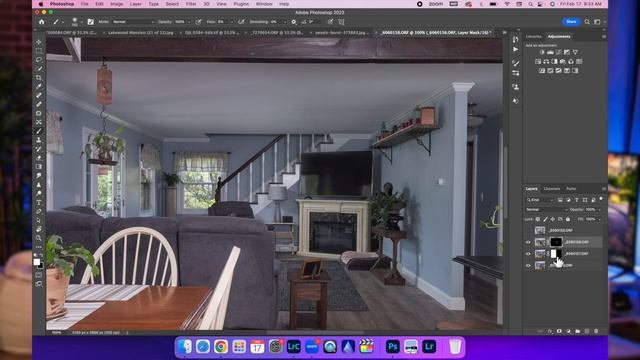This screenshot has height=360, width=640.
Task: Toggle lock all padlock icon
Action: (x=568, y=219)
